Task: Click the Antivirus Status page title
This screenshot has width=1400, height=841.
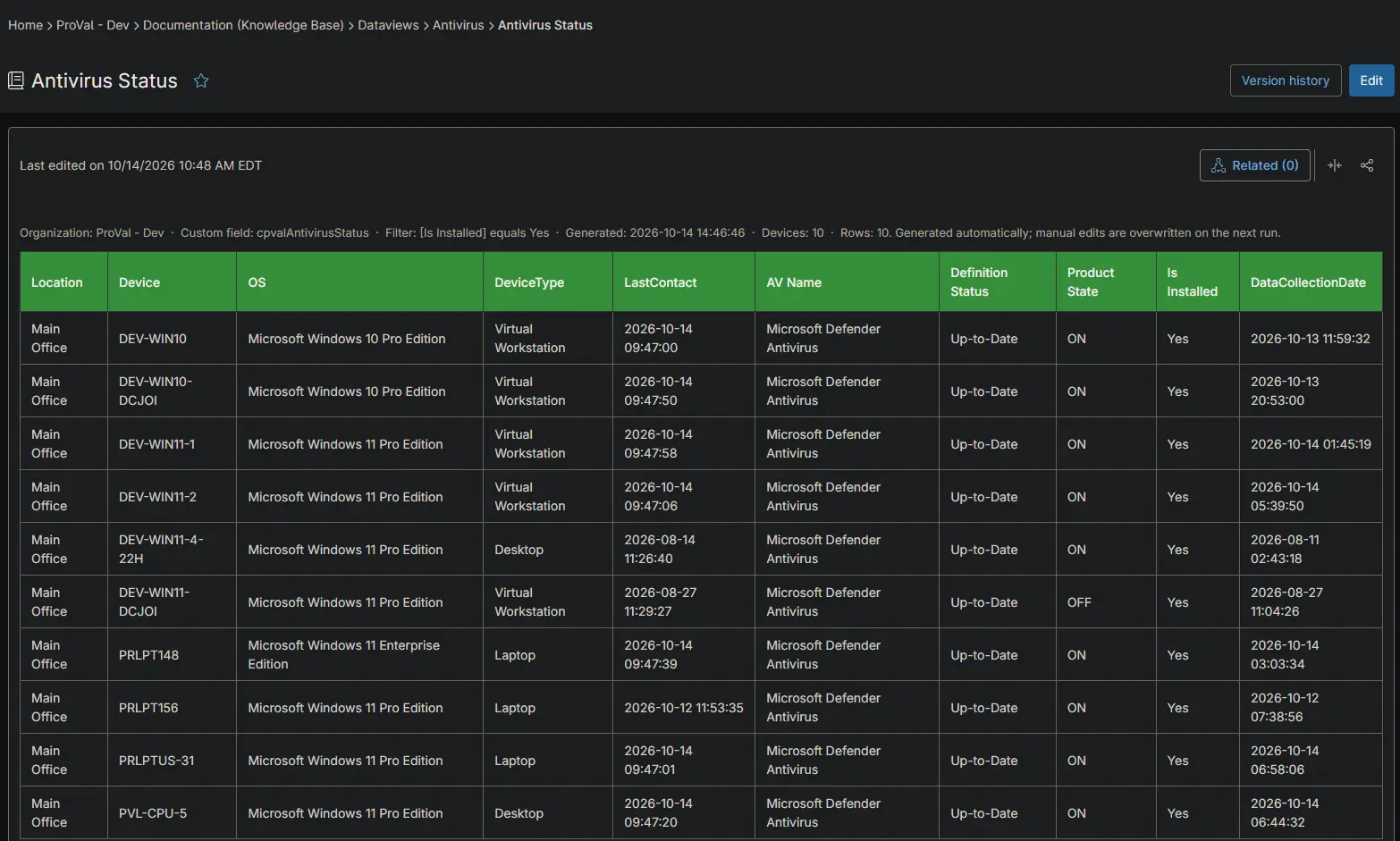Action: tap(105, 80)
